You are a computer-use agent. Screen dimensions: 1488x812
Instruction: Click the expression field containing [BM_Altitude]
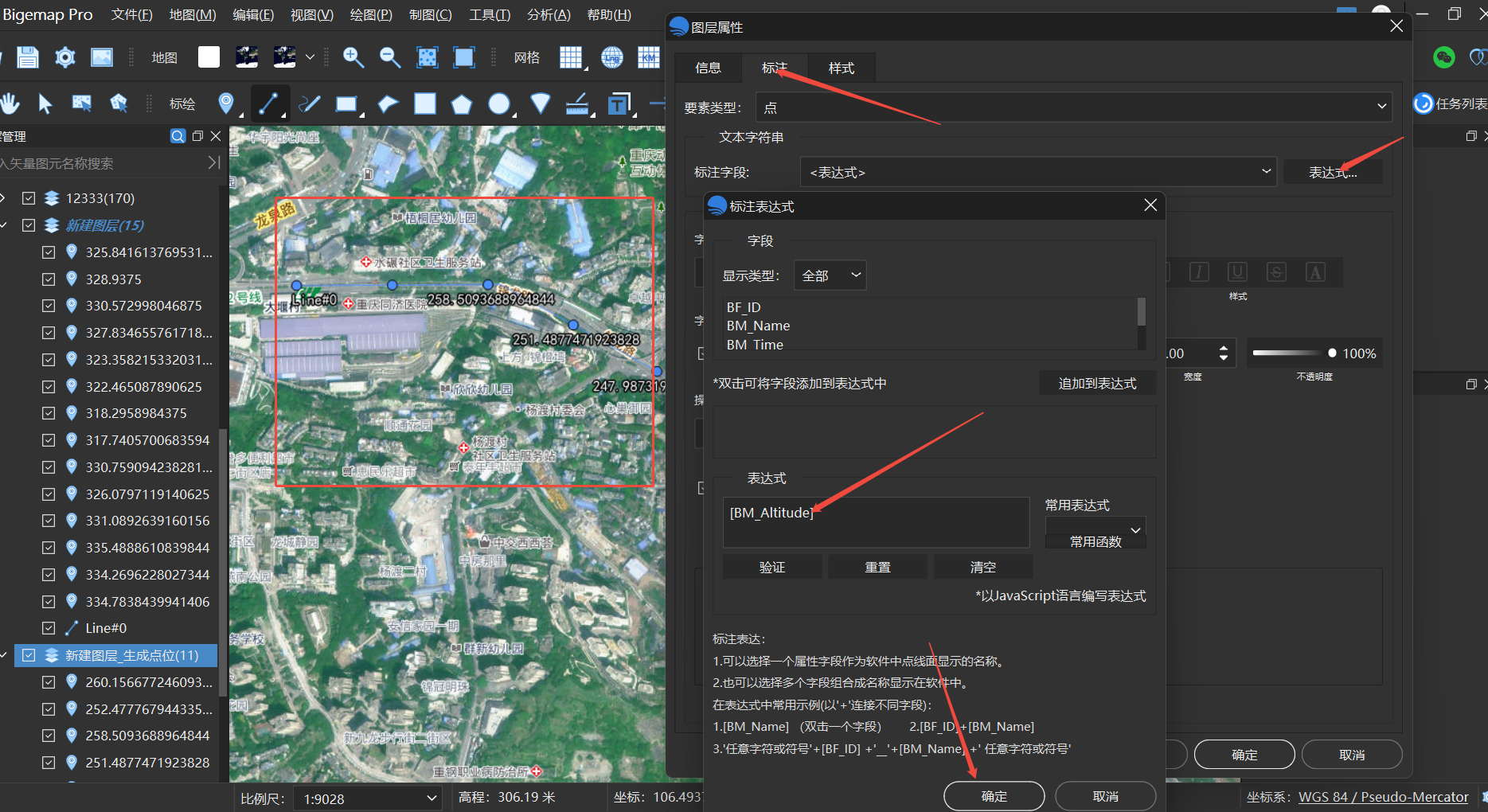(875, 522)
